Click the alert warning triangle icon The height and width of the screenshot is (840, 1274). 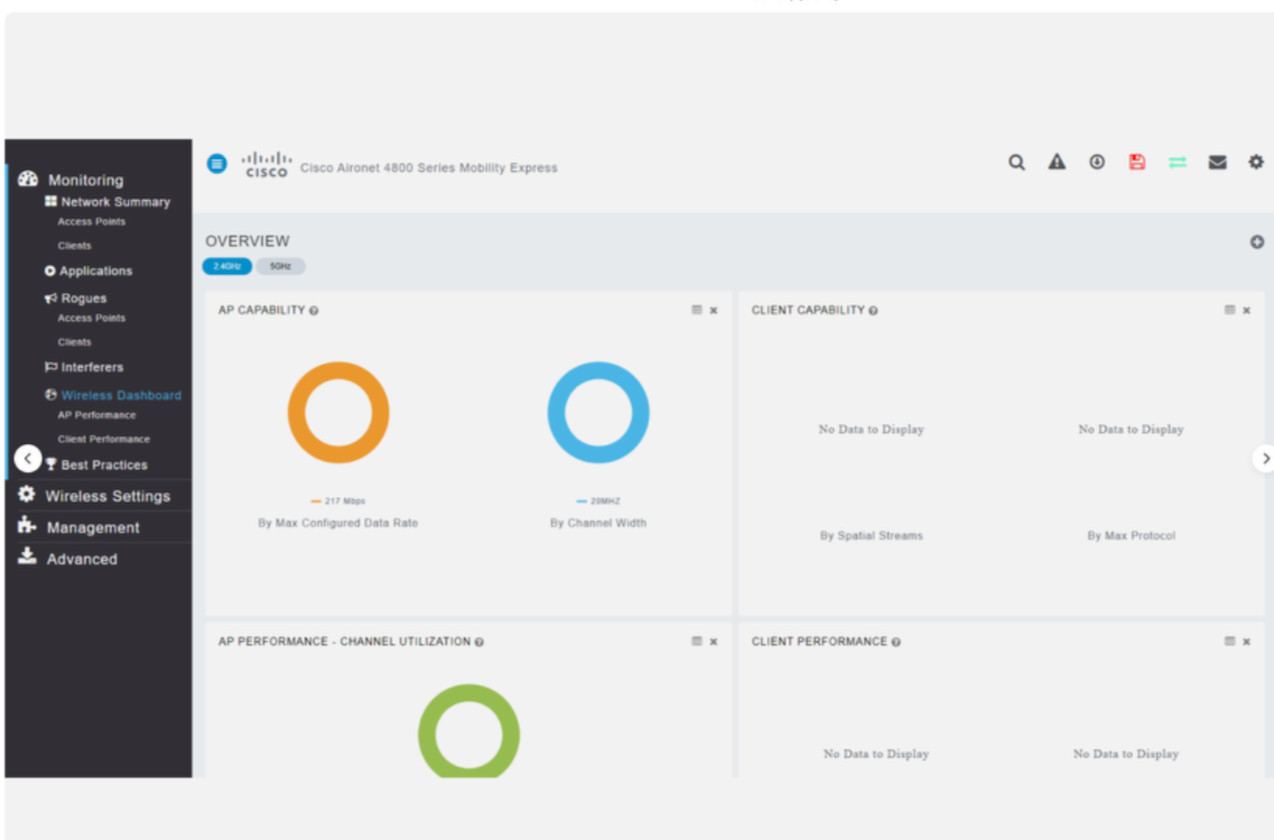(1057, 162)
